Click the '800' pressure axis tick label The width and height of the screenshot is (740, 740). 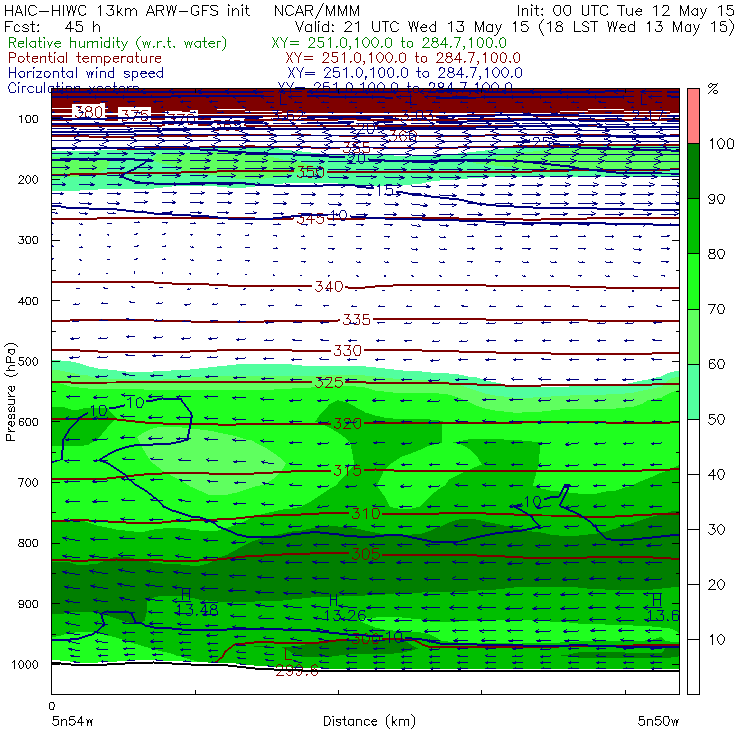28,543
